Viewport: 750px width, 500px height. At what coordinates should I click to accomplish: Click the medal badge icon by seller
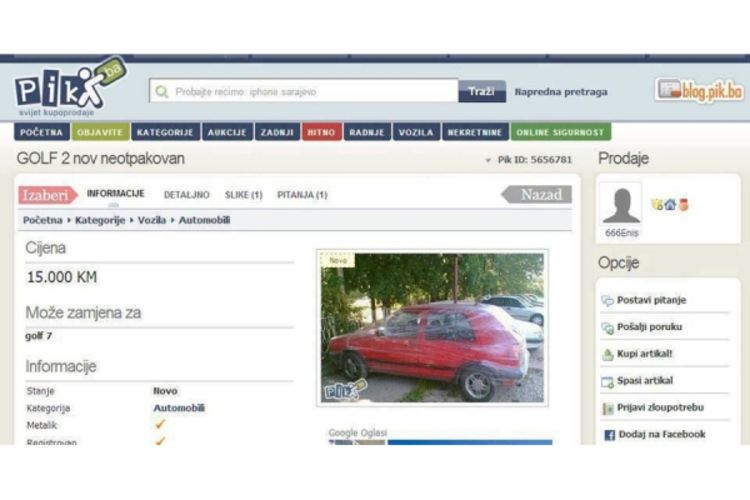(x=684, y=204)
